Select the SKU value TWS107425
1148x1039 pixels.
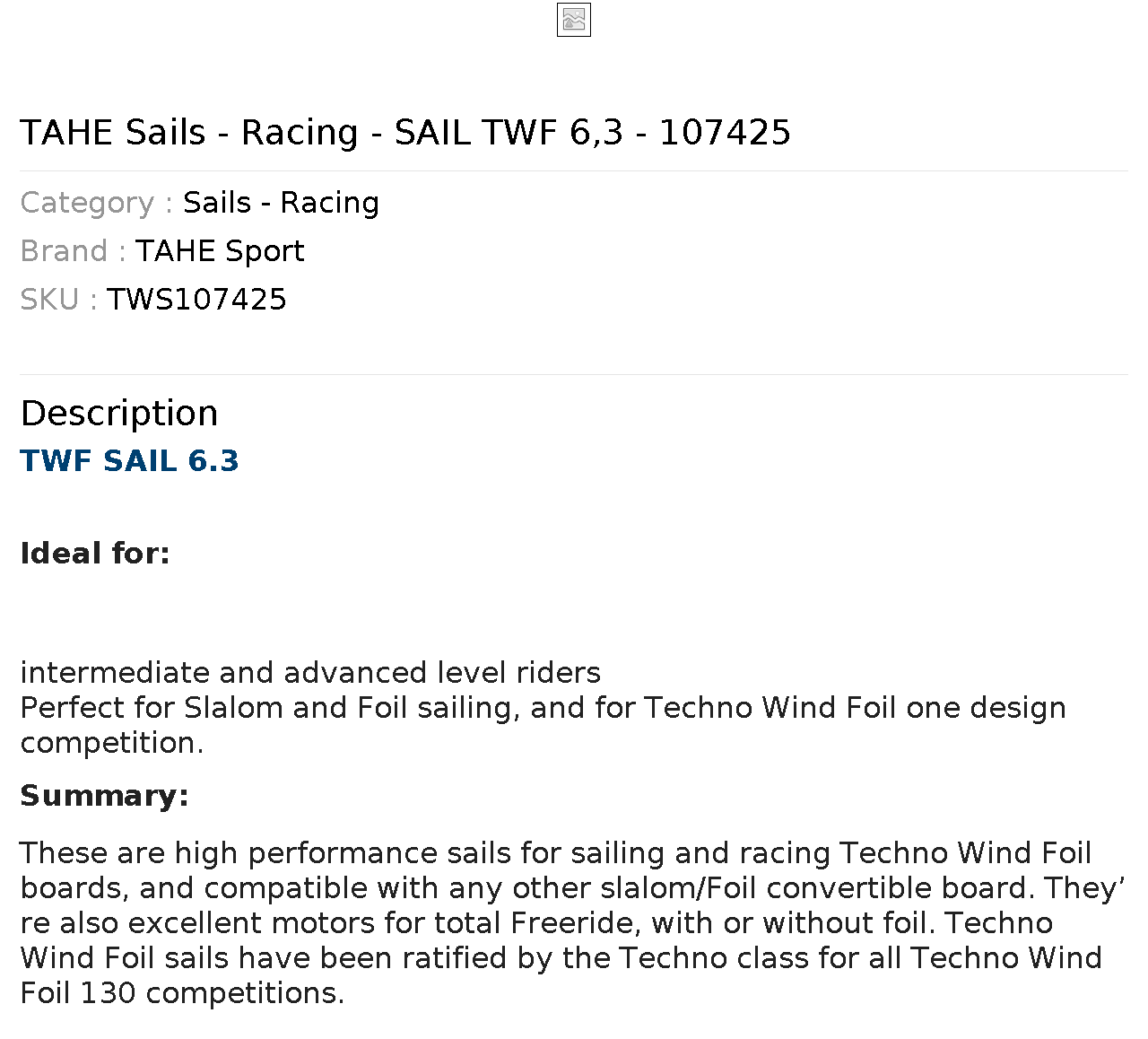[x=196, y=300]
